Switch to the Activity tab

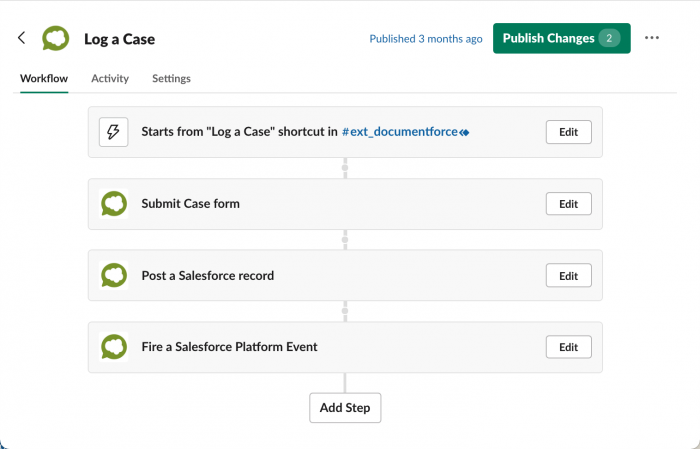[x=110, y=79]
